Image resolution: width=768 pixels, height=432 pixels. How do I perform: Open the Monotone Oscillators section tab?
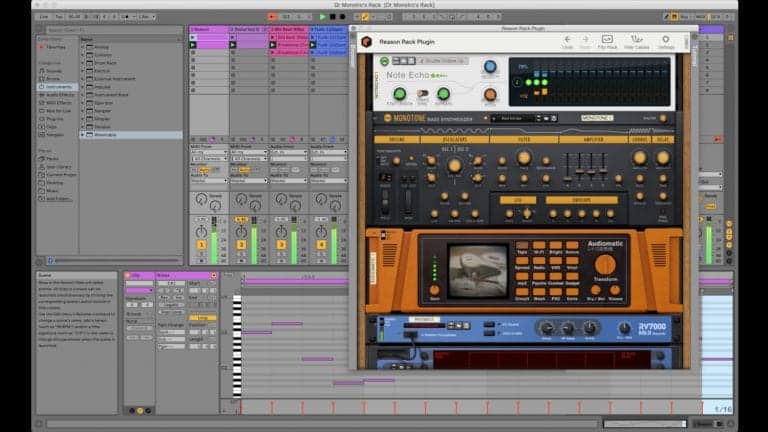[454, 140]
